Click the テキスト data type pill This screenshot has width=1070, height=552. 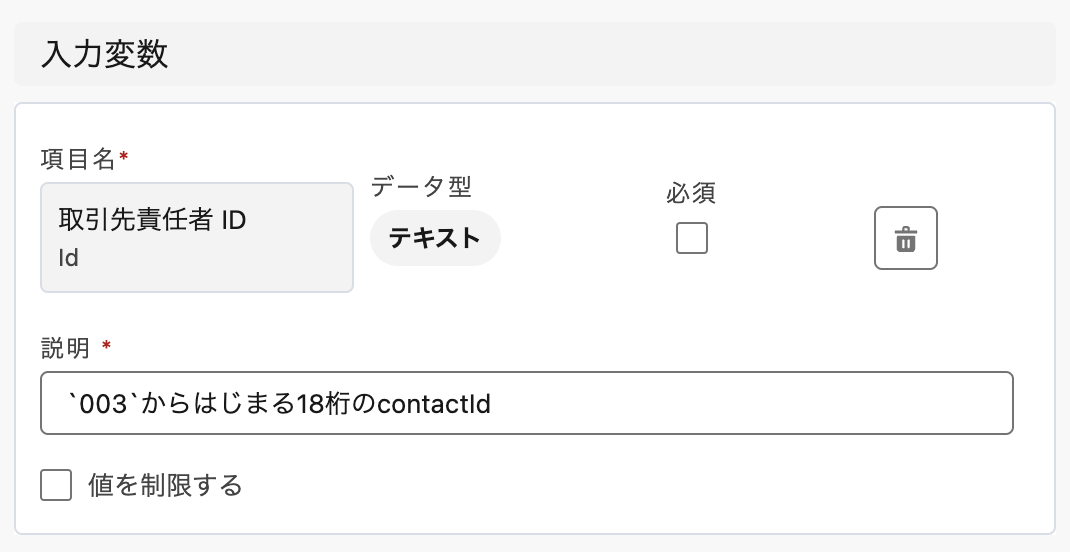point(434,239)
